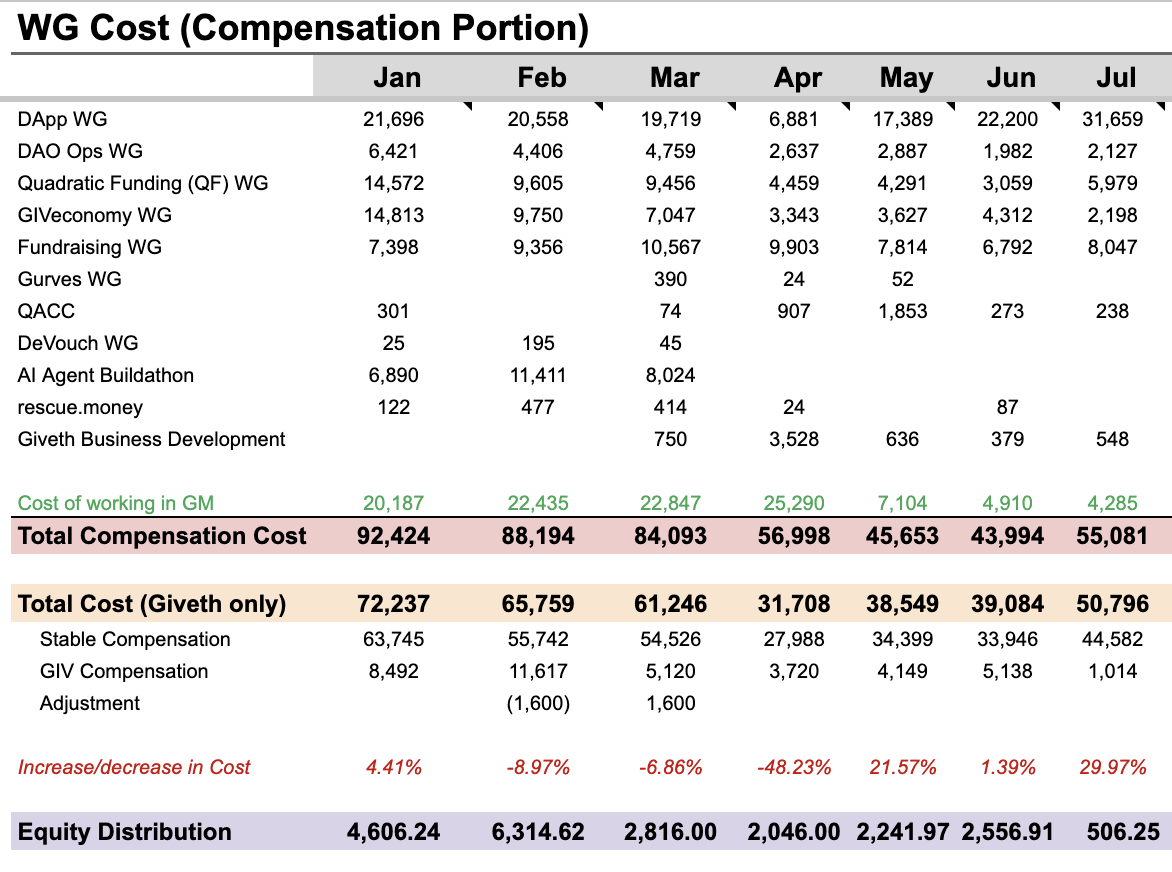Select the Apr column header

coord(797,78)
